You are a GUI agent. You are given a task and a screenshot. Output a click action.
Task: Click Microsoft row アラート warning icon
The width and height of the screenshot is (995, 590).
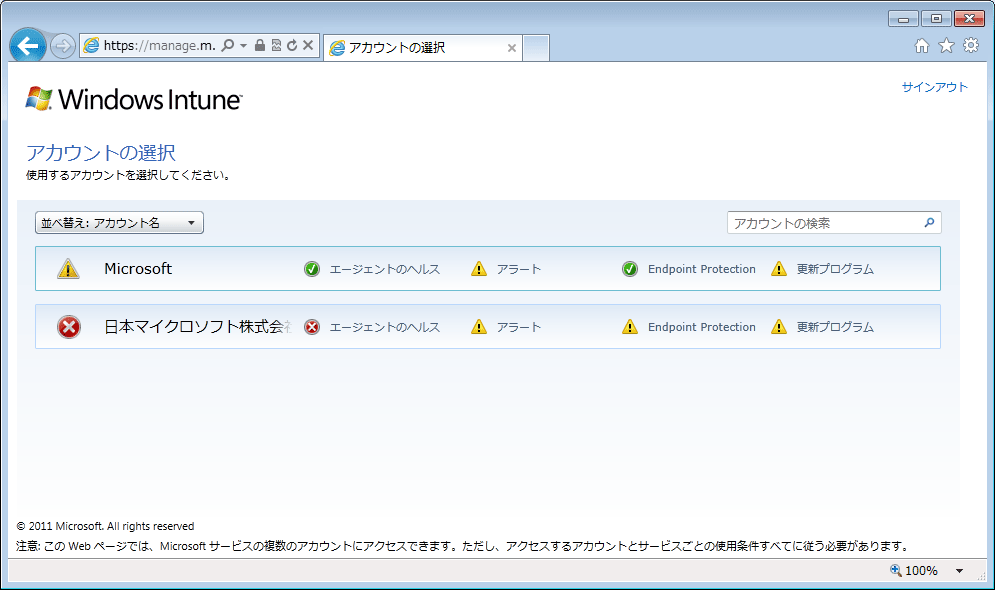point(479,269)
